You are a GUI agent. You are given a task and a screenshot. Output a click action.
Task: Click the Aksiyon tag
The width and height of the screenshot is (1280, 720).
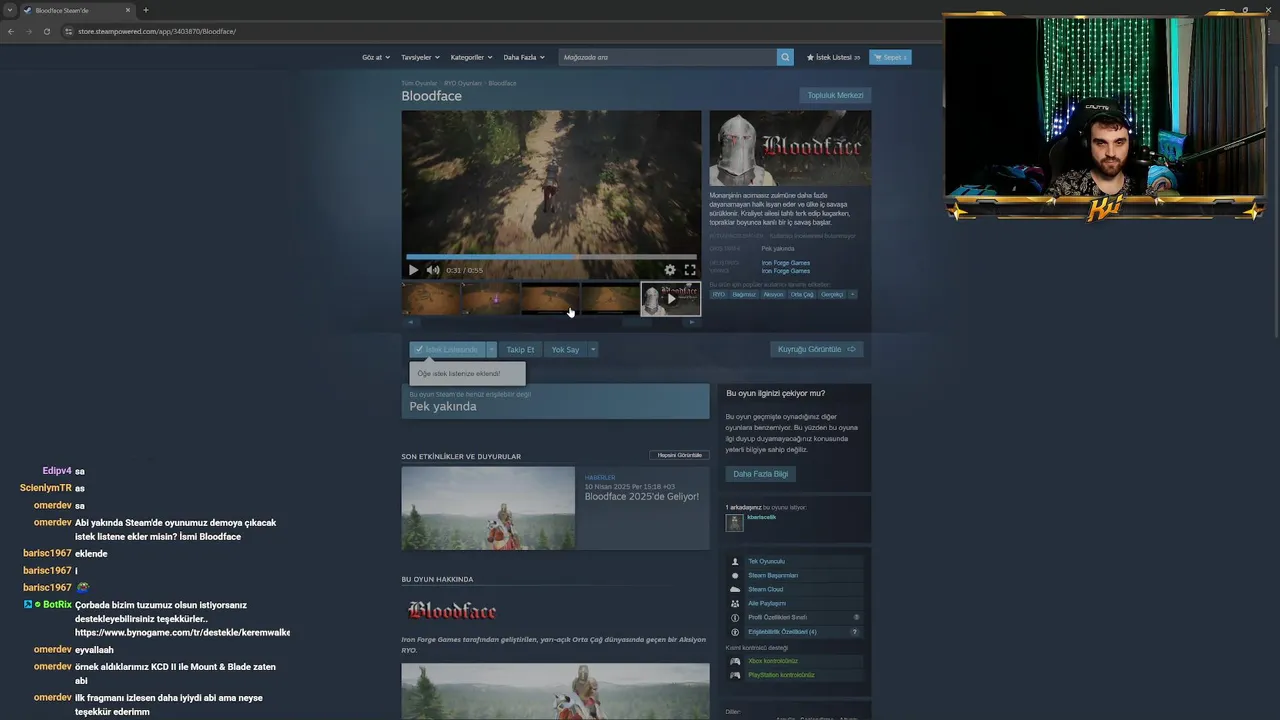coord(773,294)
